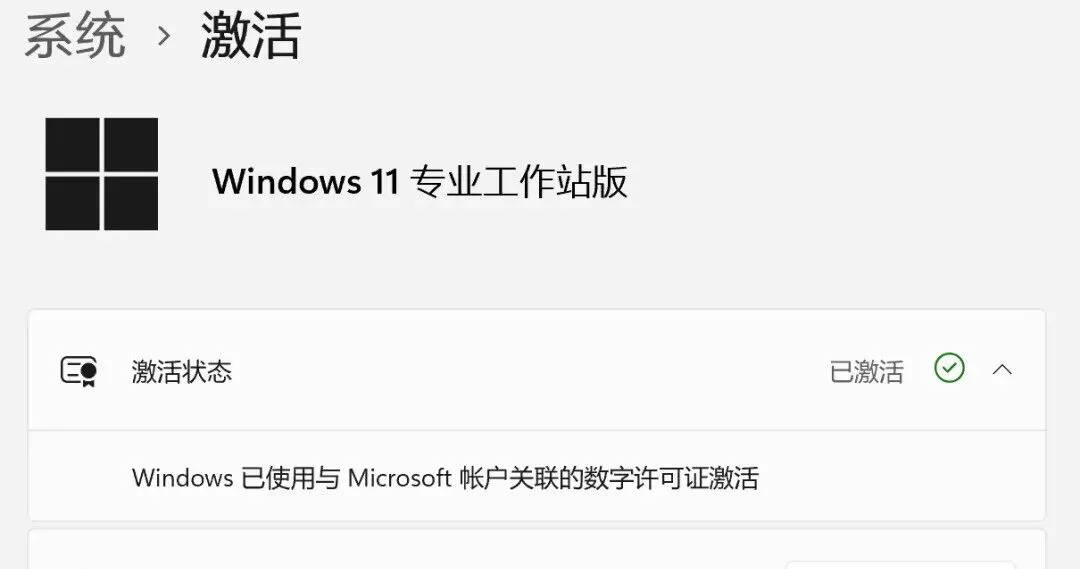
Task: Click the Windows 11 logo
Action: coord(102,174)
